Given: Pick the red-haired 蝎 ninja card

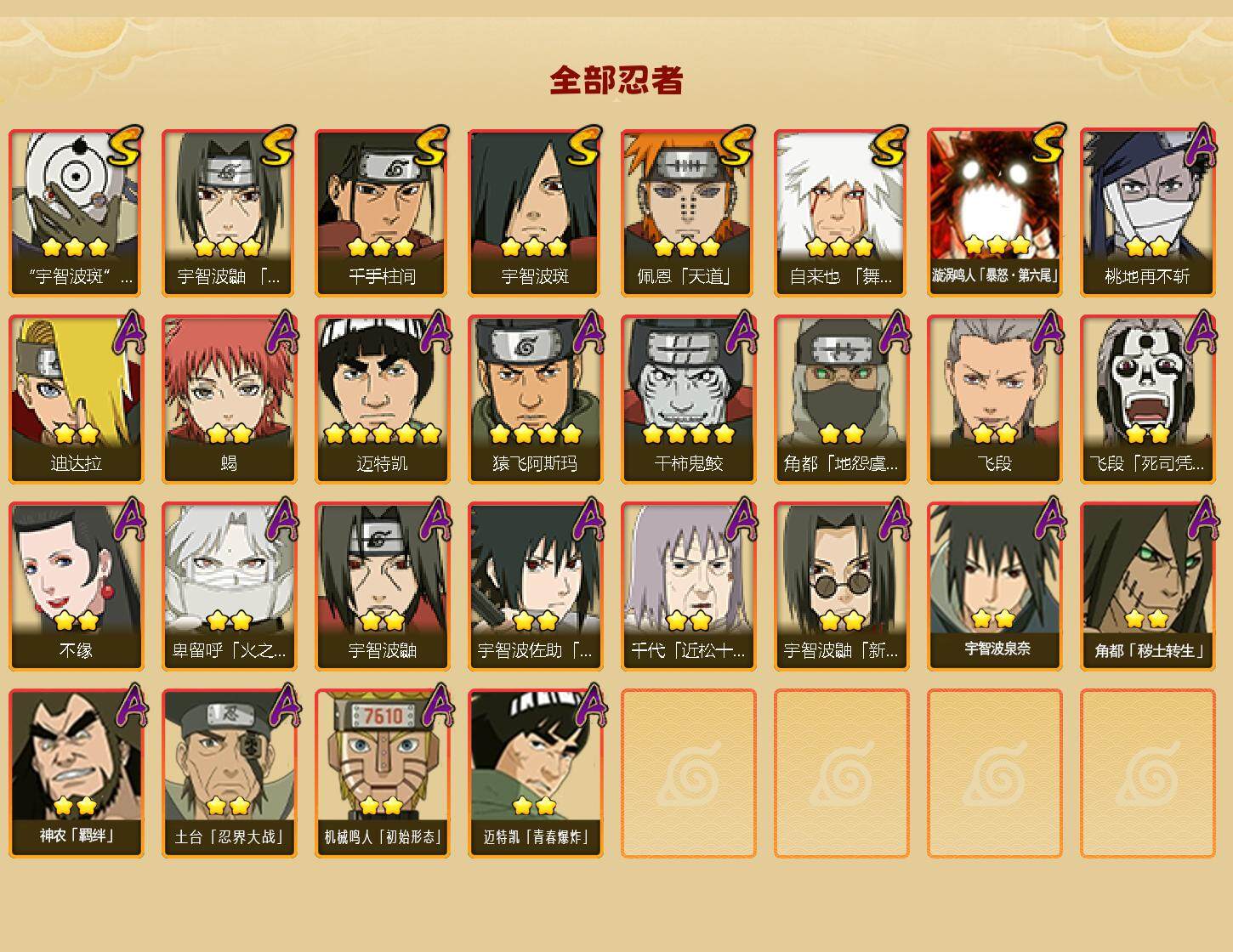Looking at the screenshot, I should (x=230, y=399).
